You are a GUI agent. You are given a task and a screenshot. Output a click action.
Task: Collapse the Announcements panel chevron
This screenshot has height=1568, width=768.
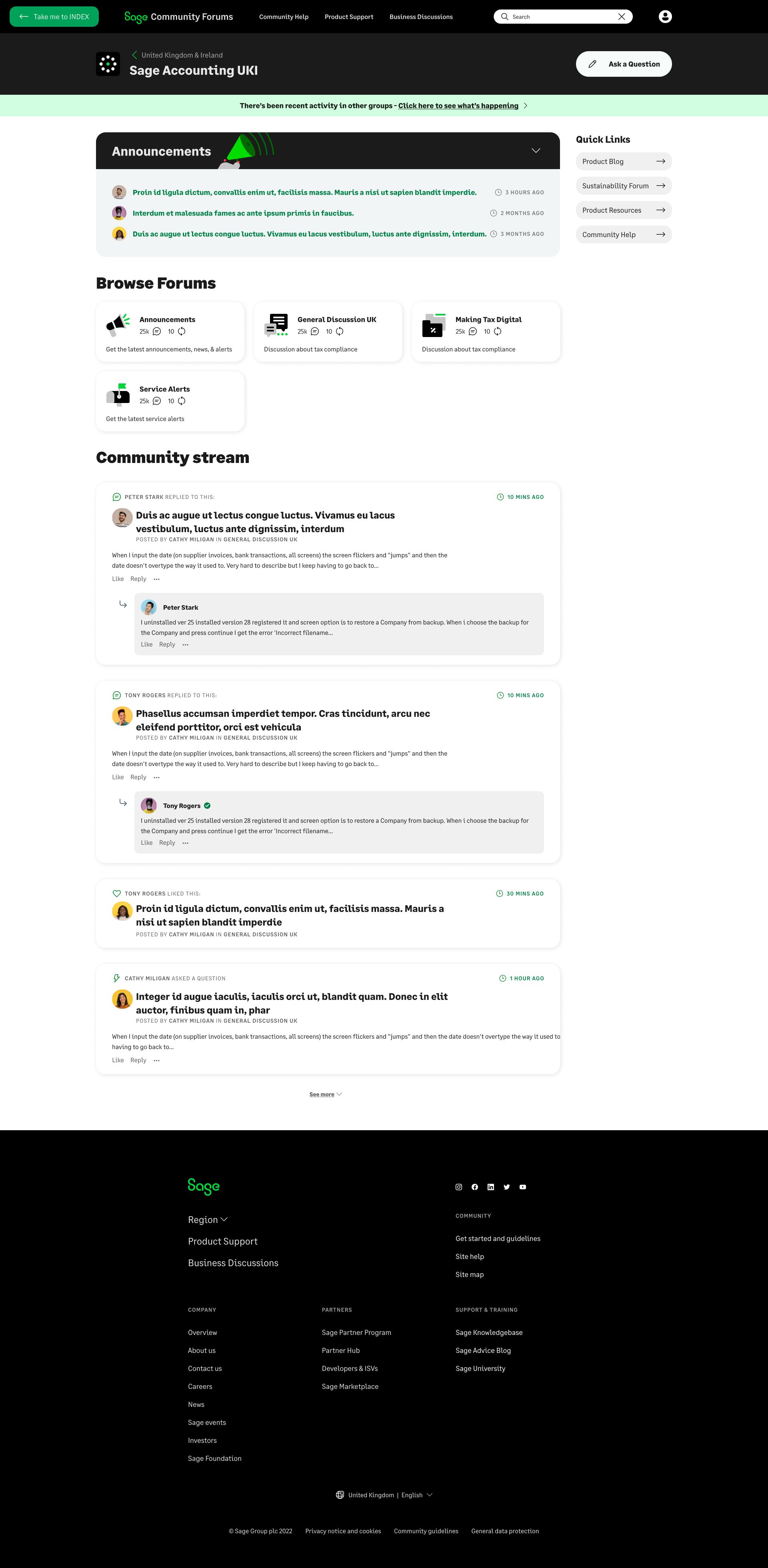(536, 151)
